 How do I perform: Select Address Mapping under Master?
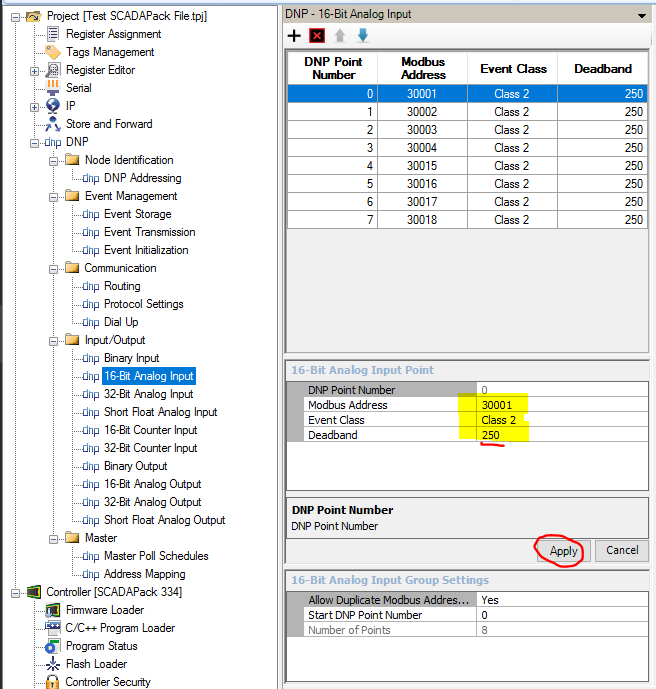[x=145, y=574]
